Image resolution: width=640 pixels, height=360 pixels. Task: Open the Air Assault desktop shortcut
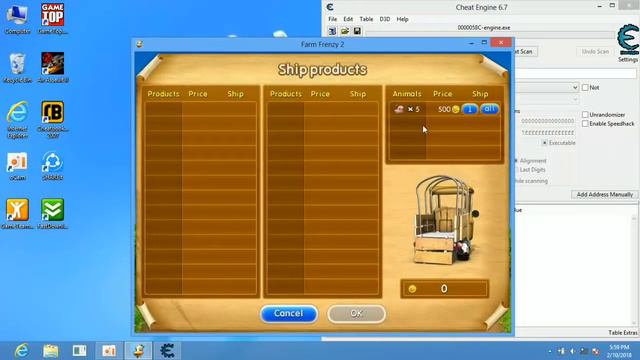click(x=53, y=68)
